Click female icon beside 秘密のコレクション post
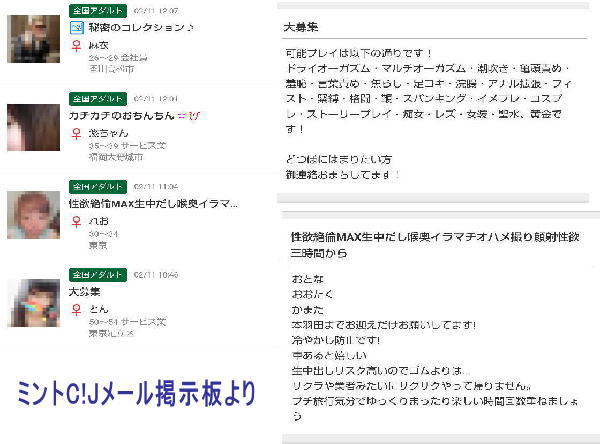The image size is (600, 444). [x=76, y=46]
